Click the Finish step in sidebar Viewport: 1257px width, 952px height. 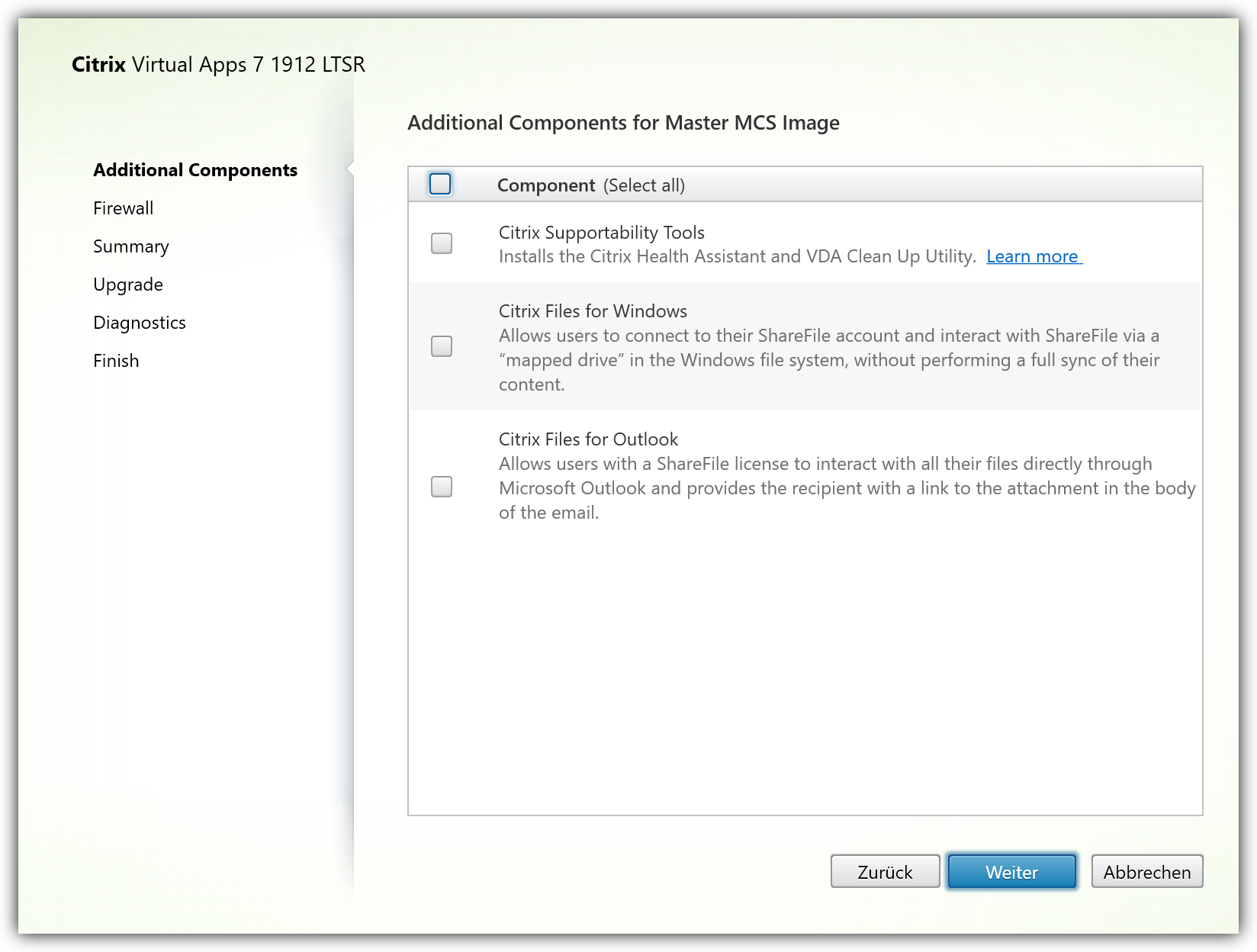pyautogui.click(x=116, y=361)
